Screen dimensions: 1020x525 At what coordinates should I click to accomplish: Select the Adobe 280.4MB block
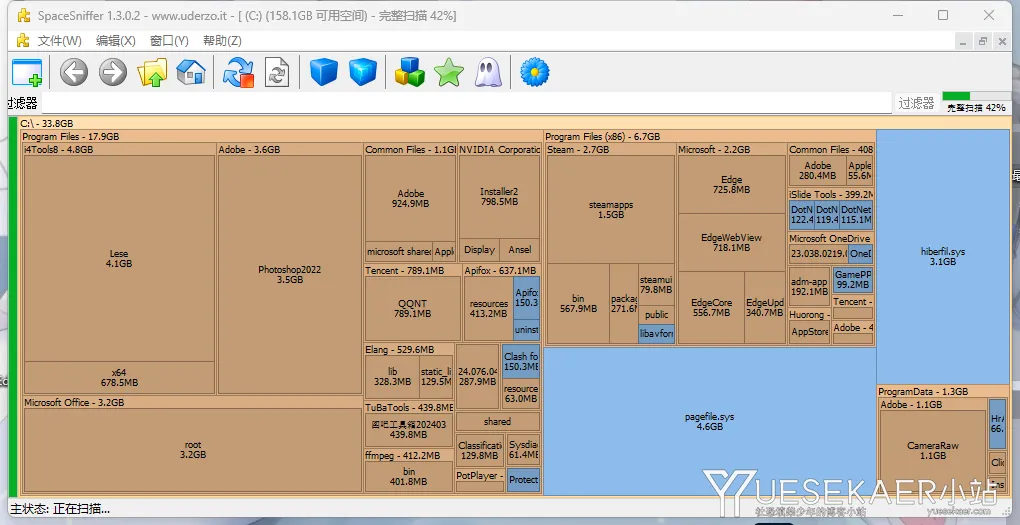[x=818, y=170]
